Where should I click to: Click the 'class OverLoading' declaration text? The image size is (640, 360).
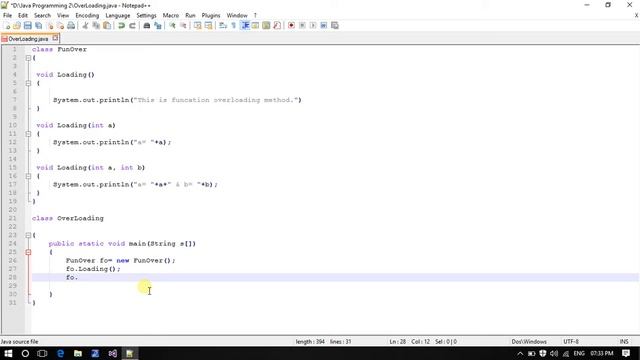(68, 218)
